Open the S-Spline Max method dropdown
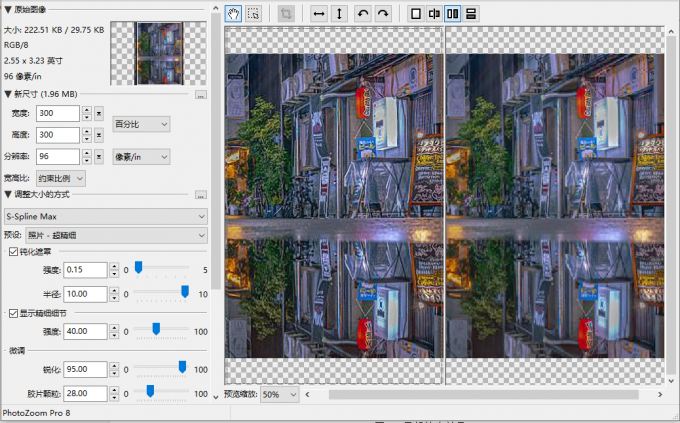Viewport: 680px width, 423px height. 105,216
